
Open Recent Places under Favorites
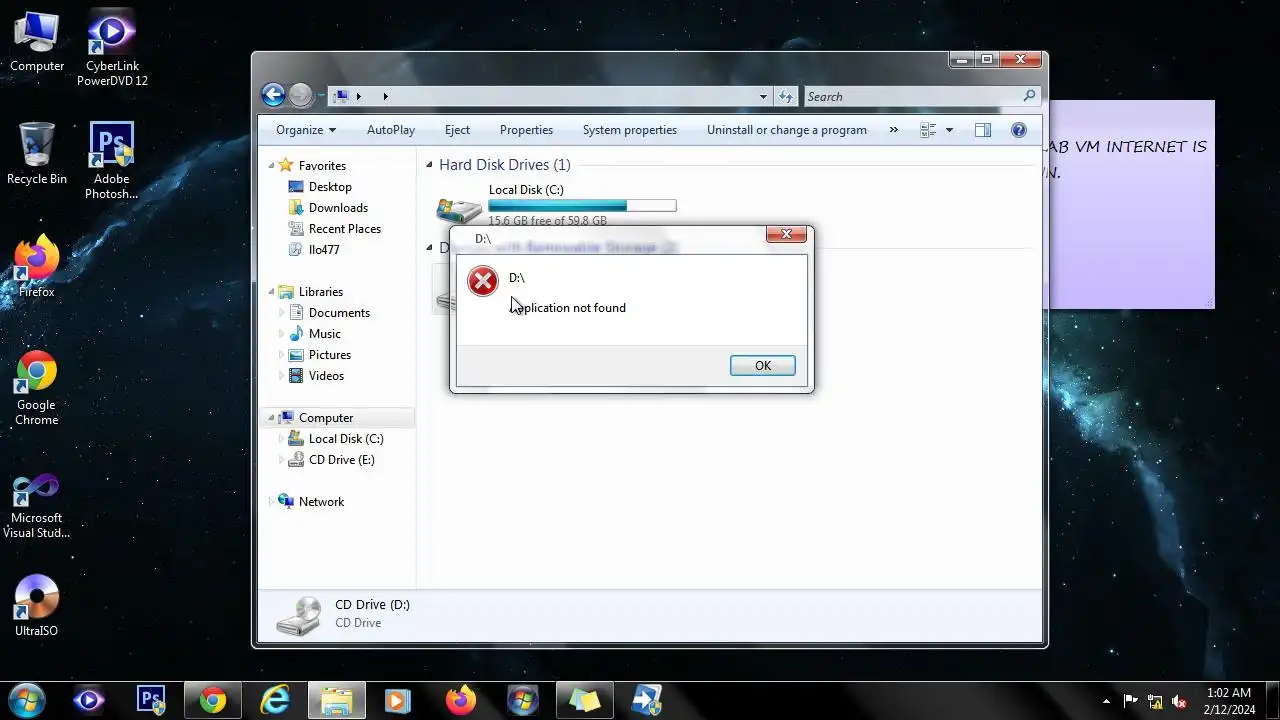(344, 229)
